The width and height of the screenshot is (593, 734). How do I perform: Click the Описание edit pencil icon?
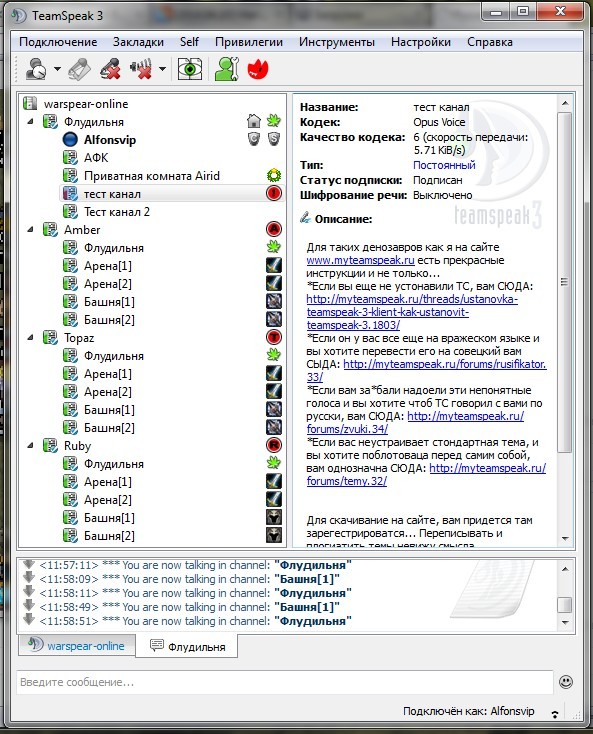tap(306, 218)
